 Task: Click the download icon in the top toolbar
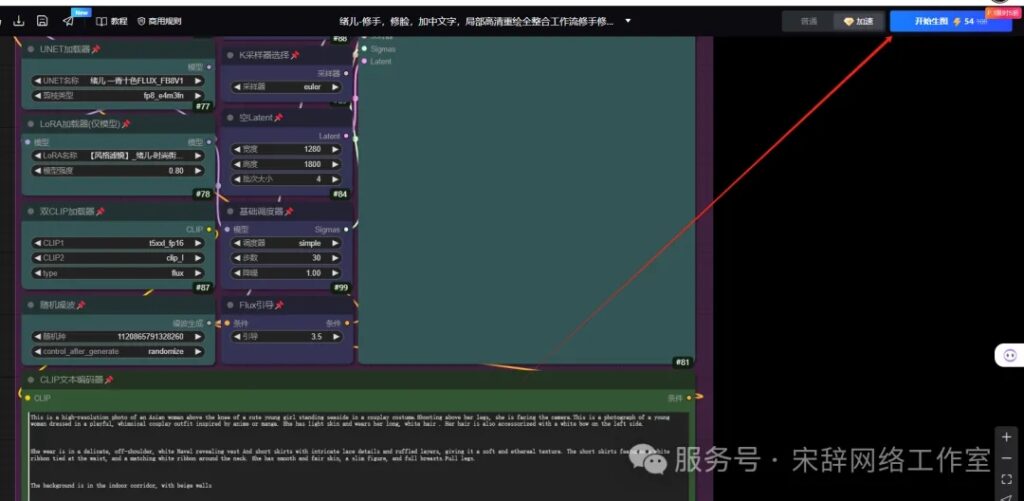point(18,21)
